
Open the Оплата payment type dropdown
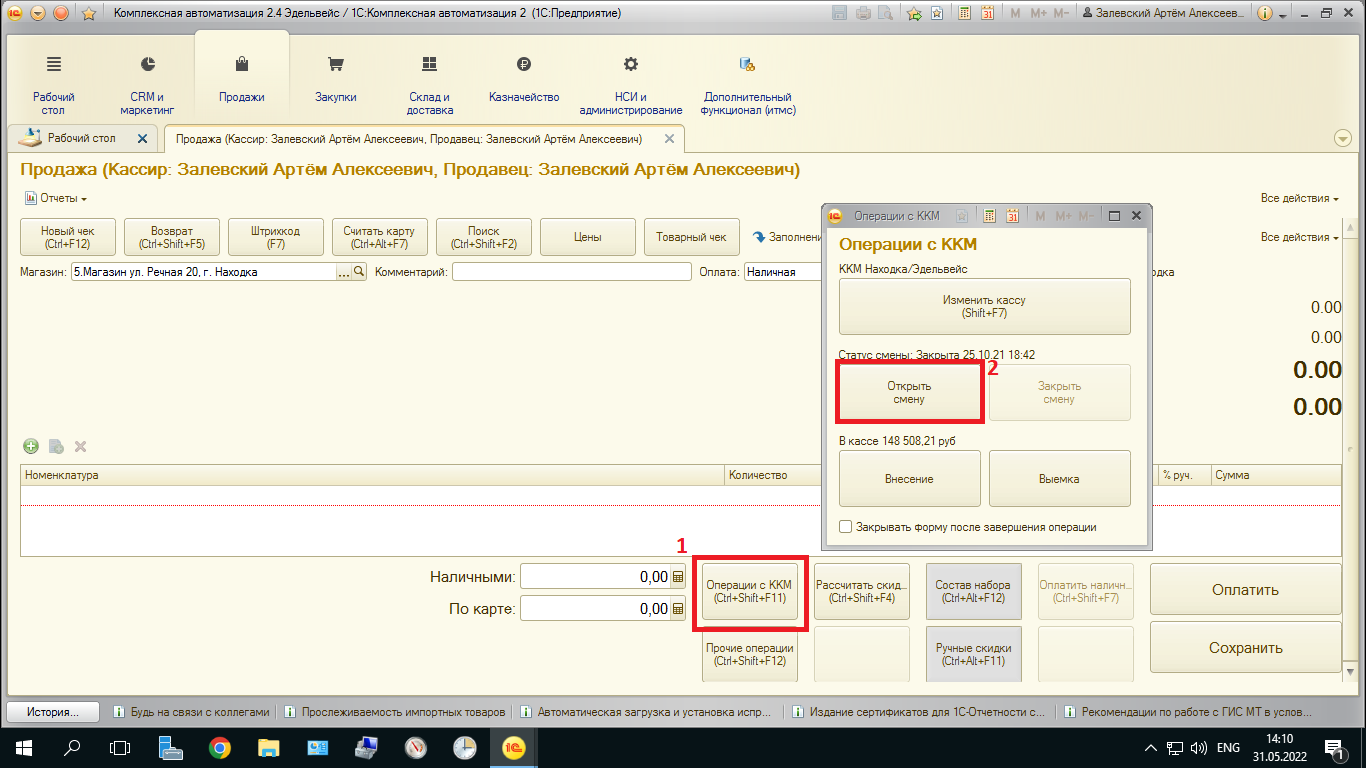780,272
